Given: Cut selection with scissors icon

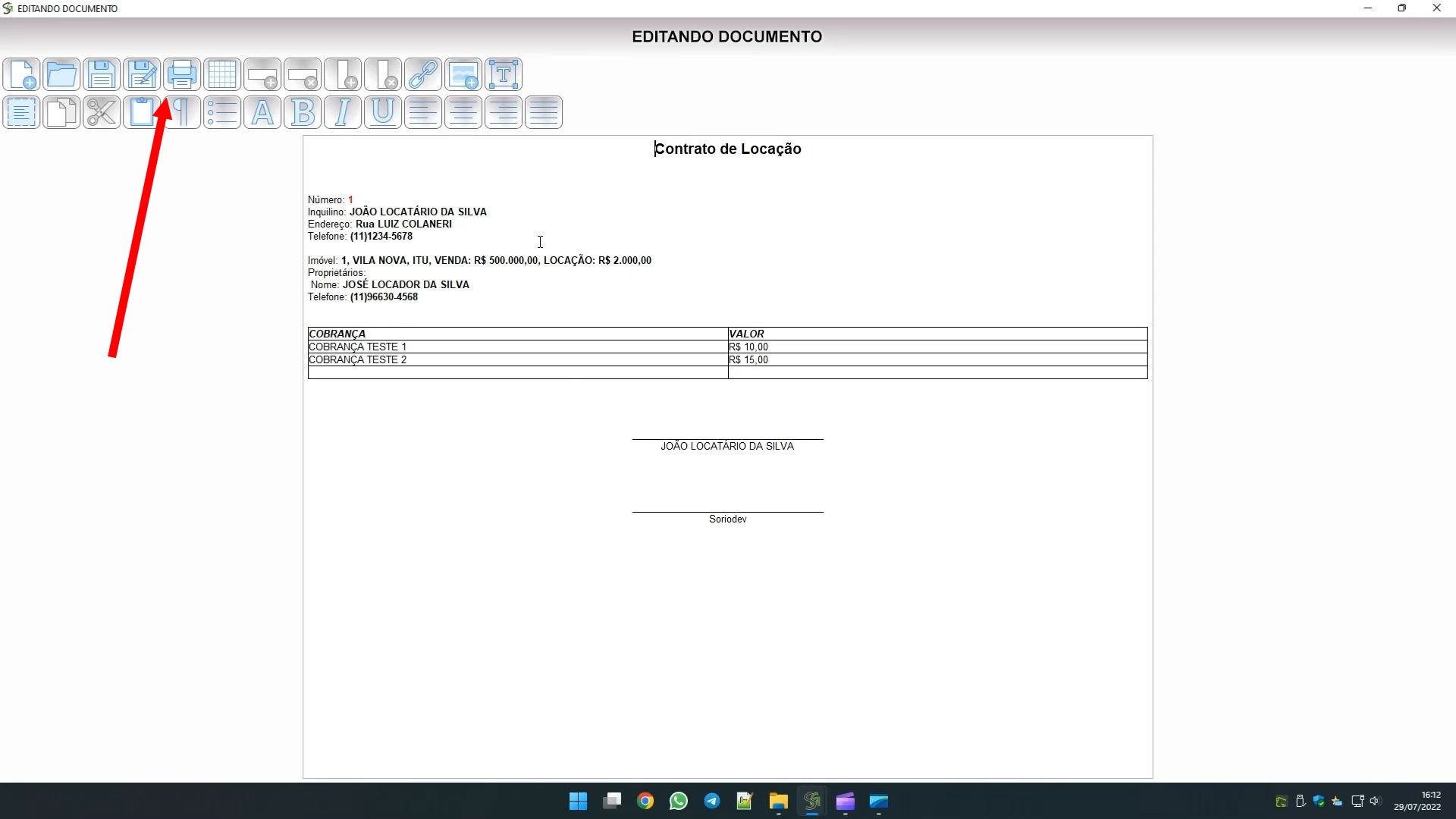Looking at the screenshot, I should click(102, 112).
